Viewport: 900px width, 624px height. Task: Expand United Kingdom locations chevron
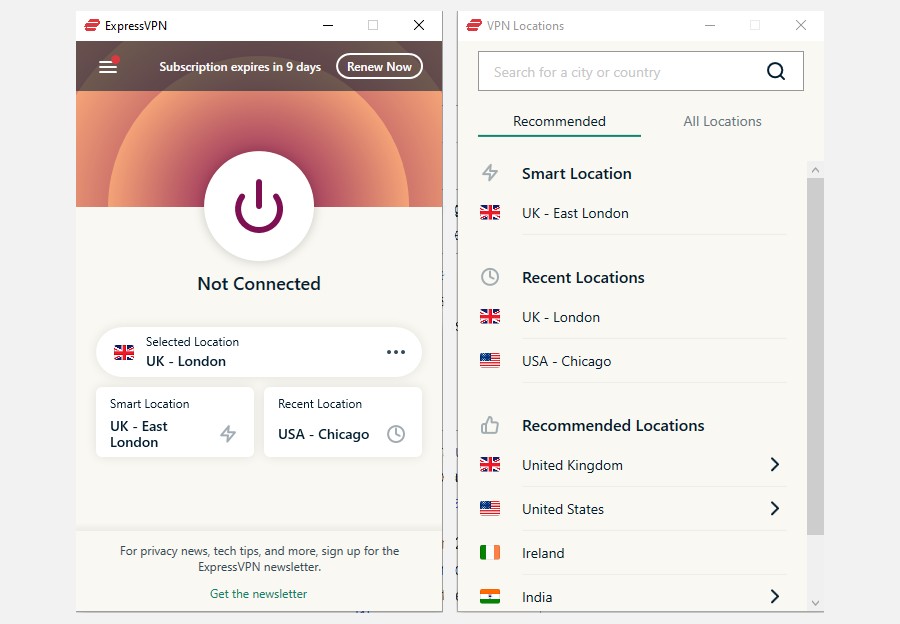[774, 464]
